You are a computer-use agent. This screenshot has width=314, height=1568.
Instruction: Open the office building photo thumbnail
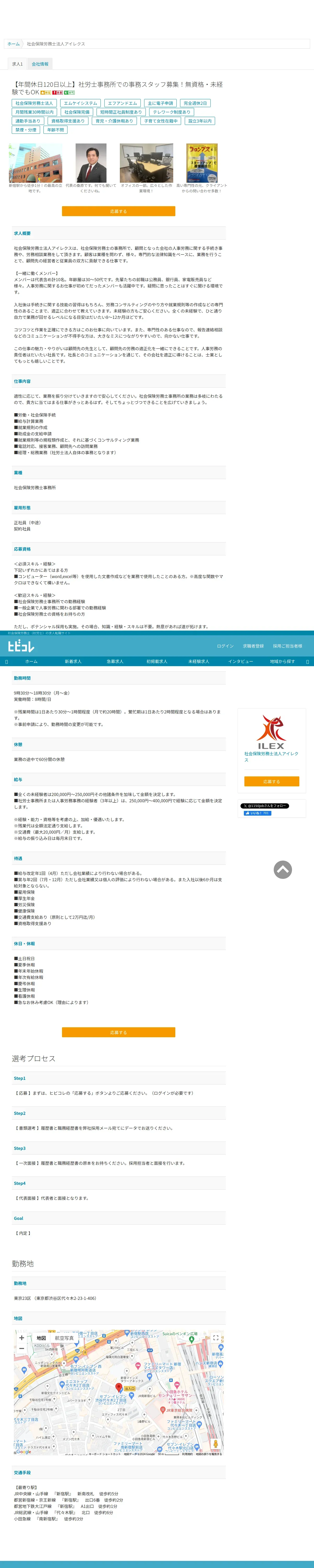pos(35,163)
